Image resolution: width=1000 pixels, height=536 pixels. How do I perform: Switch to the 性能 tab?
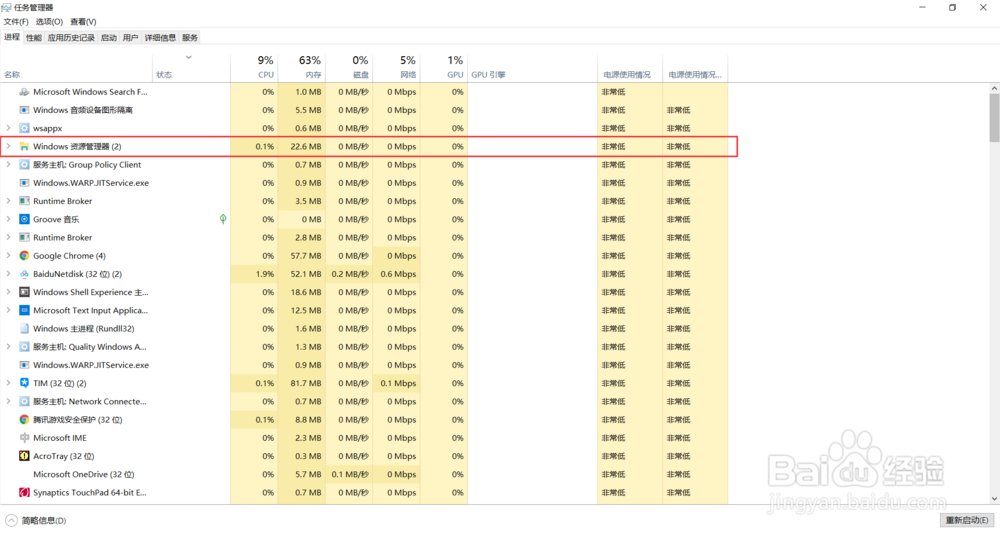coord(34,38)
